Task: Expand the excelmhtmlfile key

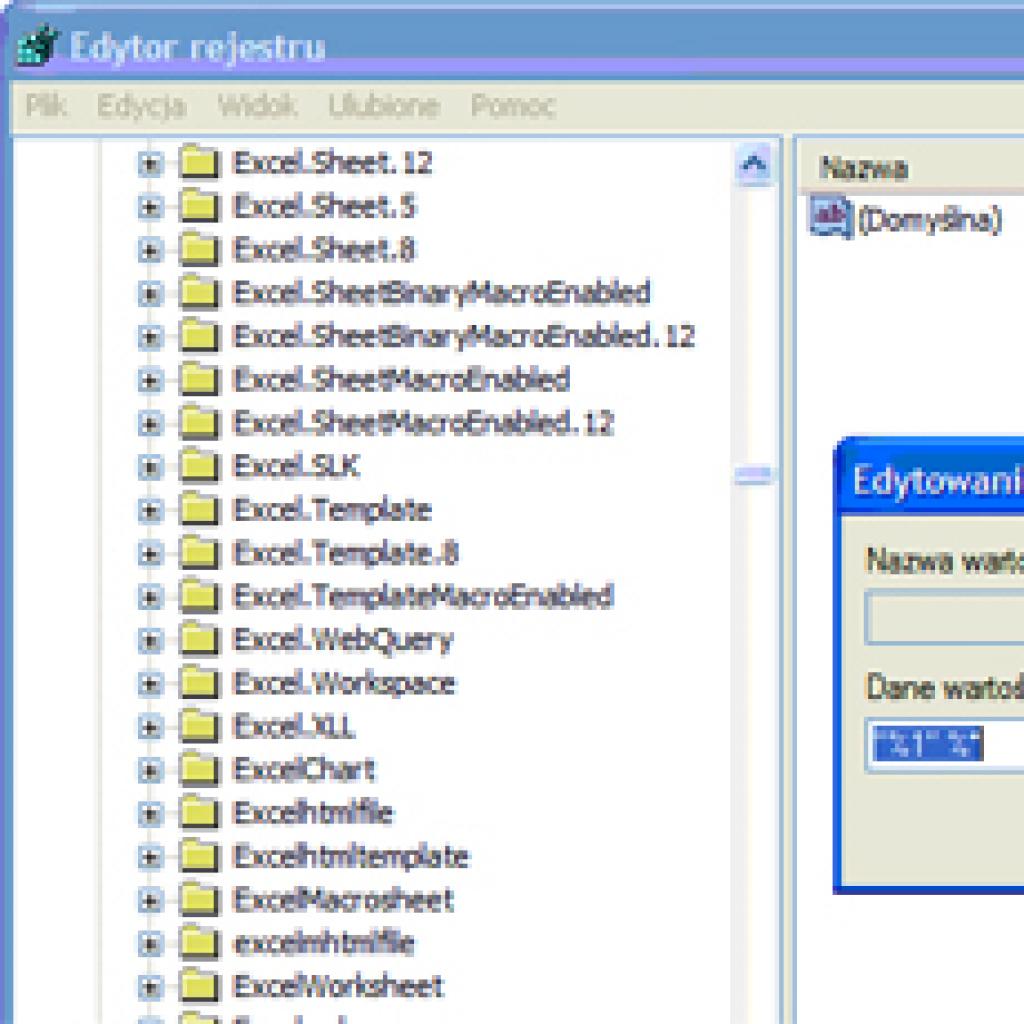Action: tap(150, 943)
